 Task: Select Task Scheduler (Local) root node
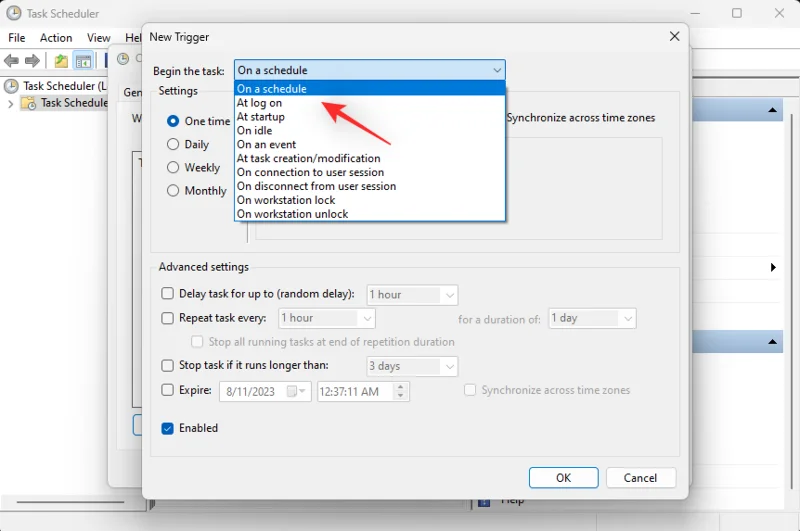pyautogui.click(x=65, y=86)
